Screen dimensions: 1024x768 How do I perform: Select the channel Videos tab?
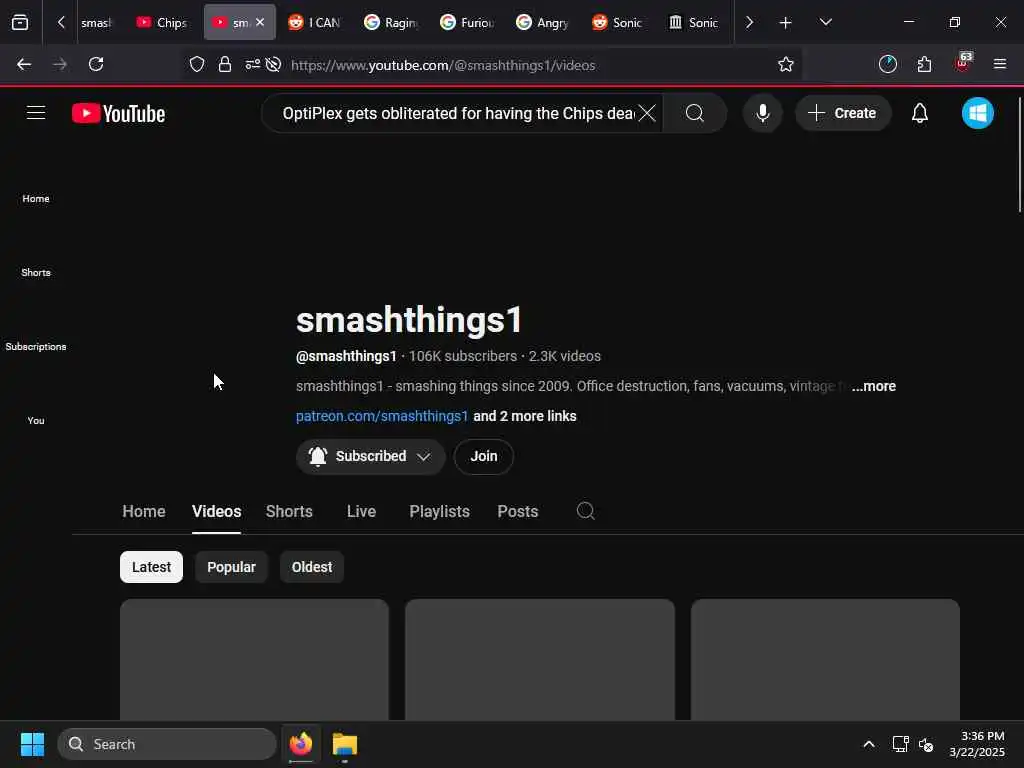(216, 511)
